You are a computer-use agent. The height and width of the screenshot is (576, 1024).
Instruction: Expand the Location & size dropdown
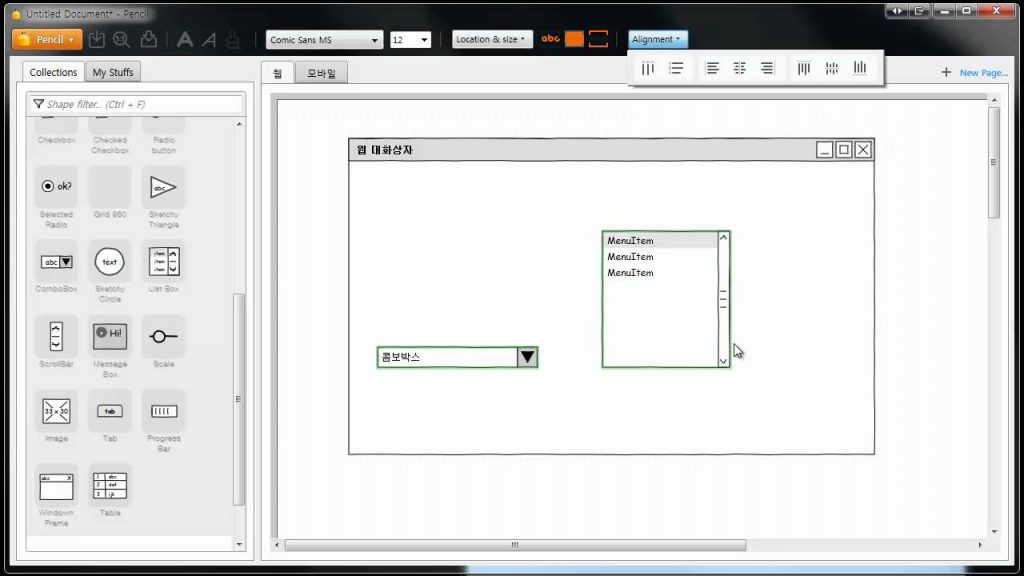coord(492,39)
